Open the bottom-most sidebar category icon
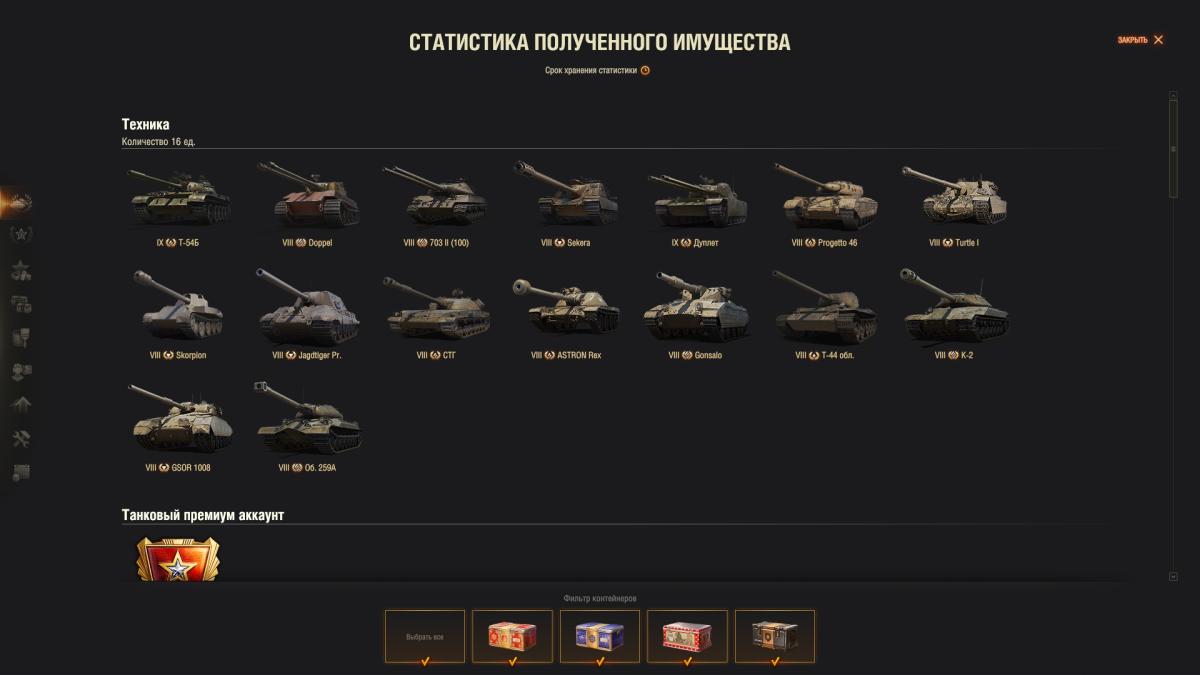The height and width of the screenshot is (675, 1200). [x=21, y=473]
